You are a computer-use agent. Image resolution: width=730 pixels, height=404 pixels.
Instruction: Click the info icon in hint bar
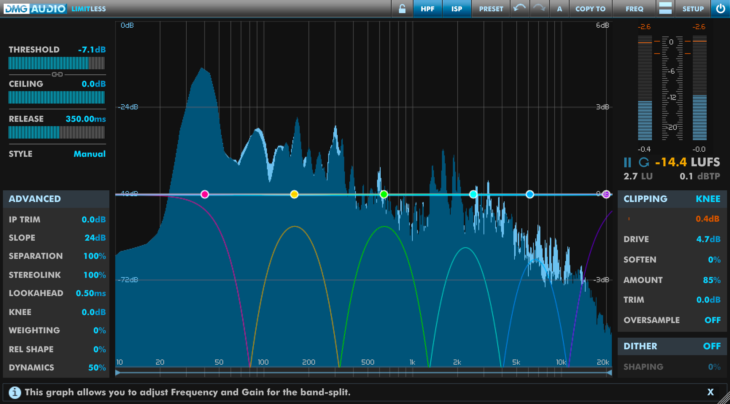pos(14,392)
